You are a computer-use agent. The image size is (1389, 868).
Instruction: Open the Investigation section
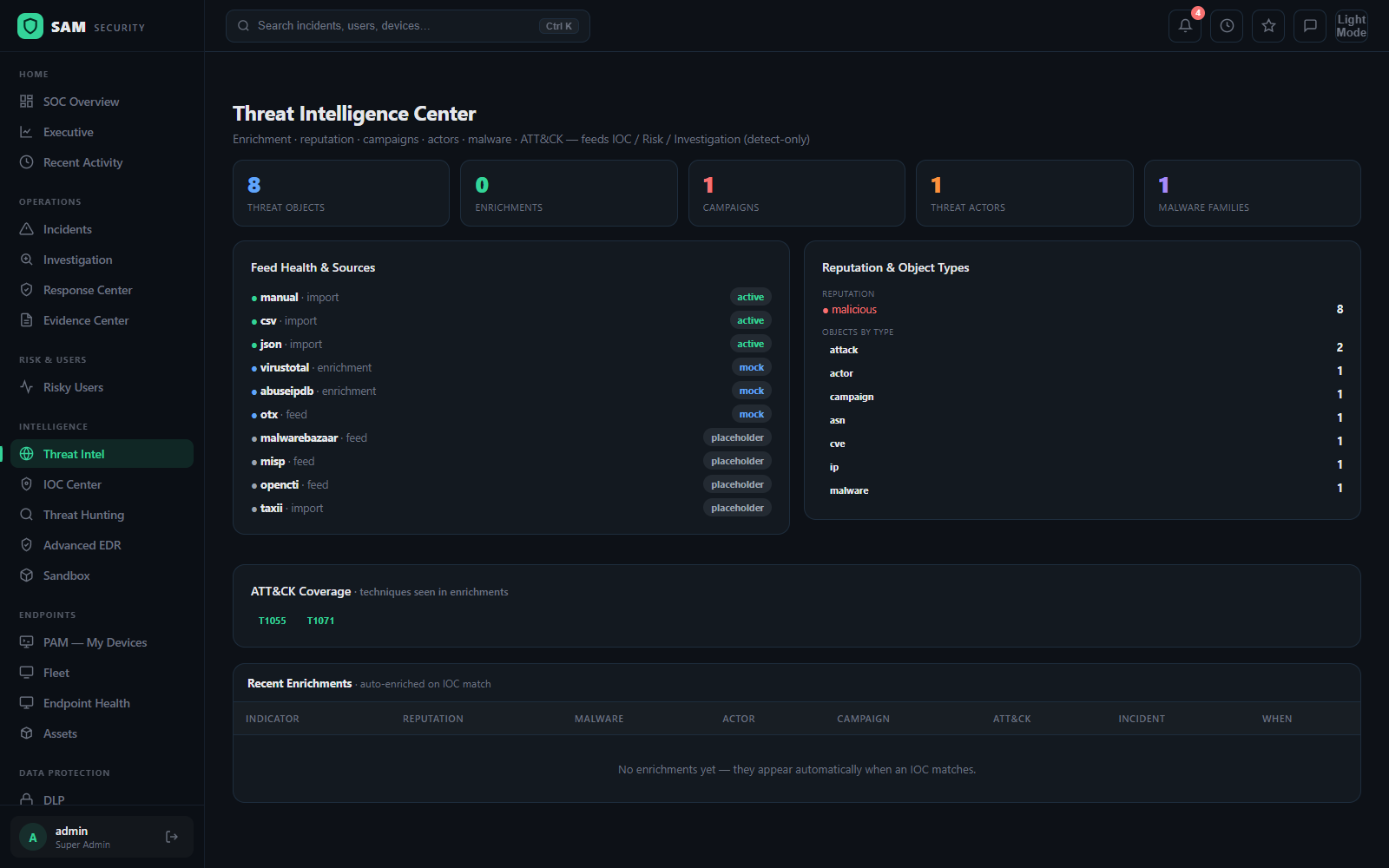(102, 260)
